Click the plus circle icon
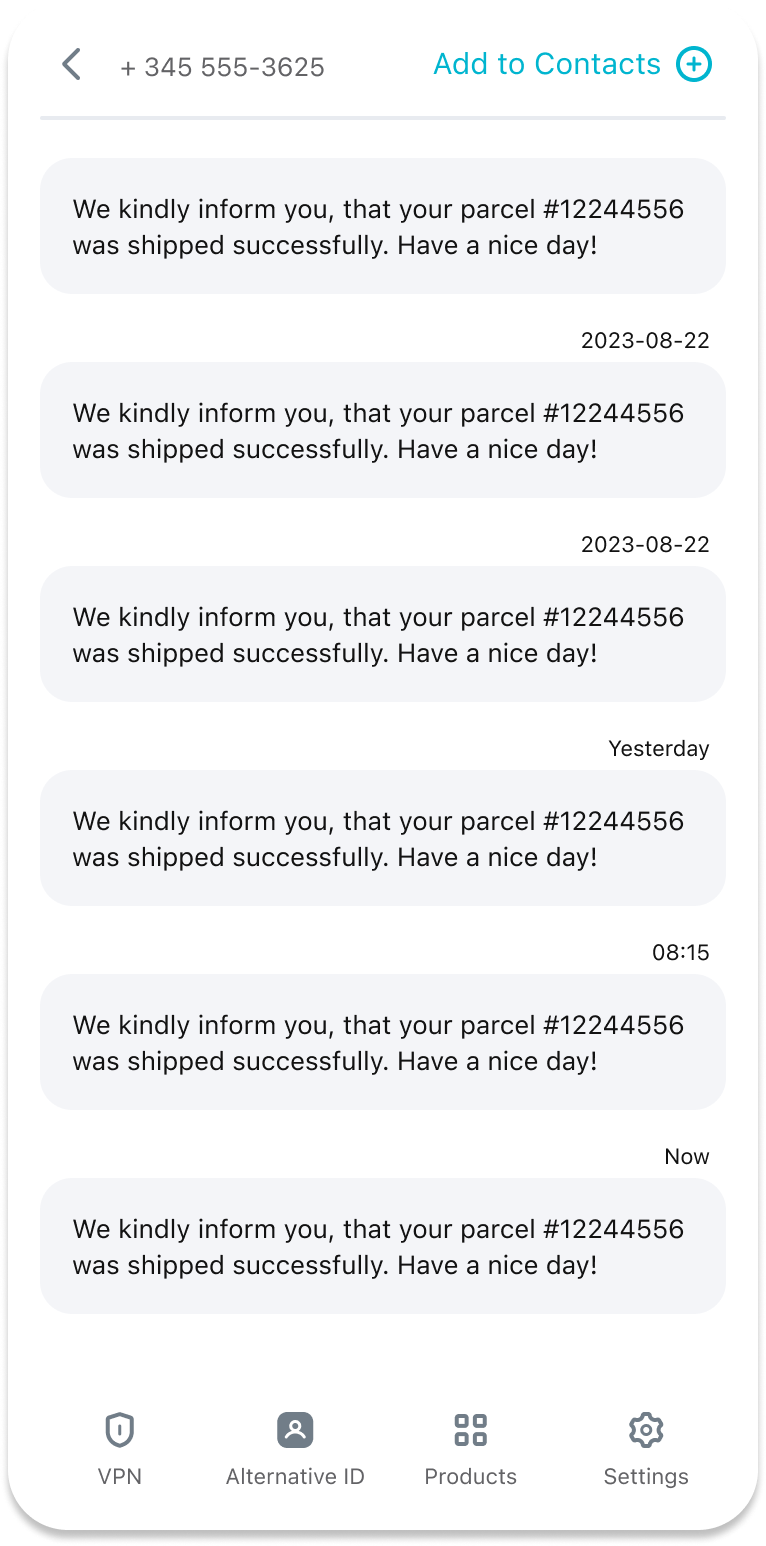The height and width of the screenshot is (1546, 766). pyautogui.click(x=694, y=65)
